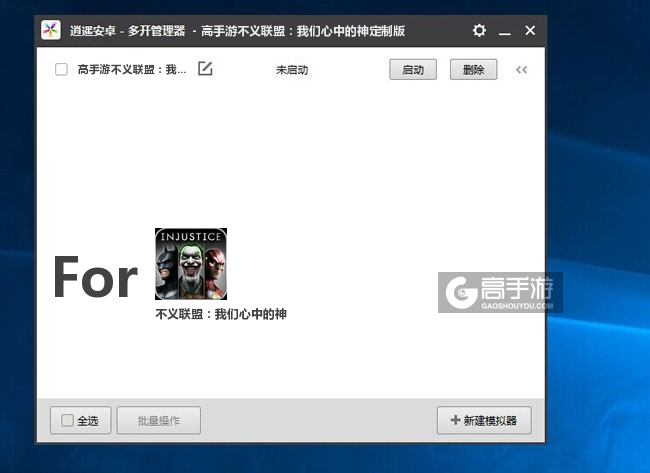Minimize the 多开管理器 window
The height and width of the screenshot is (473, 650).
pyautogui.click(x=505, y=31)
